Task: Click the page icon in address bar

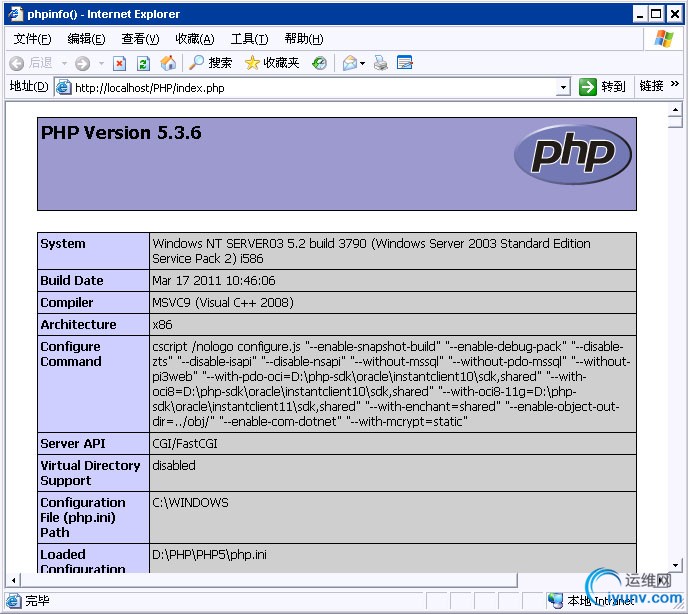Action: point(63,87)
